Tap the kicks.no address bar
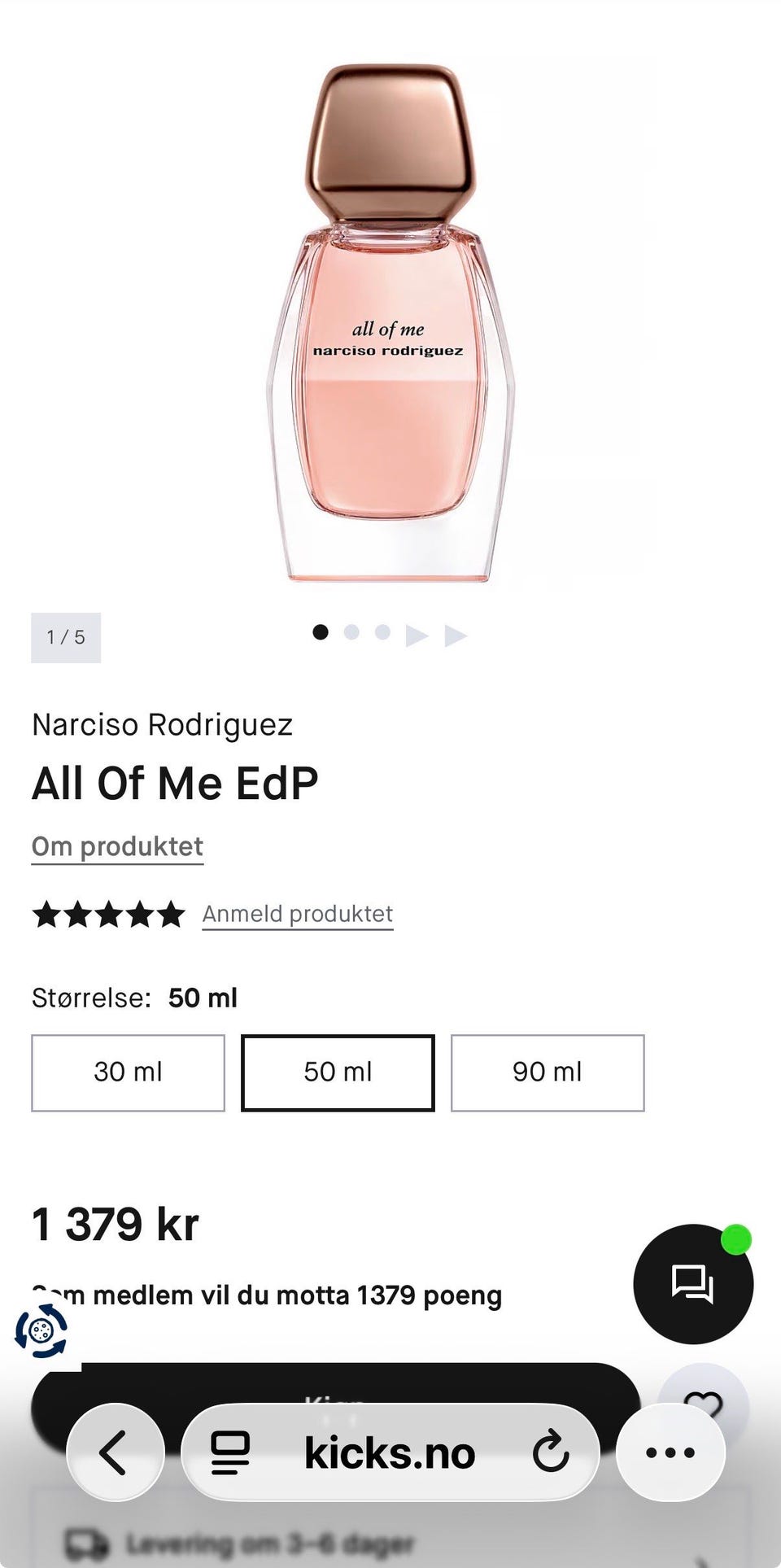This screenshot has height=1568, width=781. (x=389, y=1452)
